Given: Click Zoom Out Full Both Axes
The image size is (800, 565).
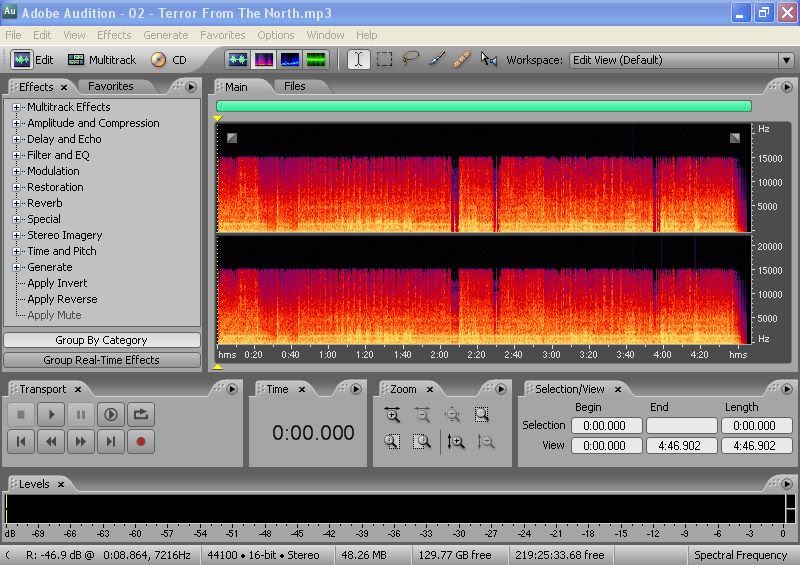Looking at the screenshot, I should click(452, 414).
